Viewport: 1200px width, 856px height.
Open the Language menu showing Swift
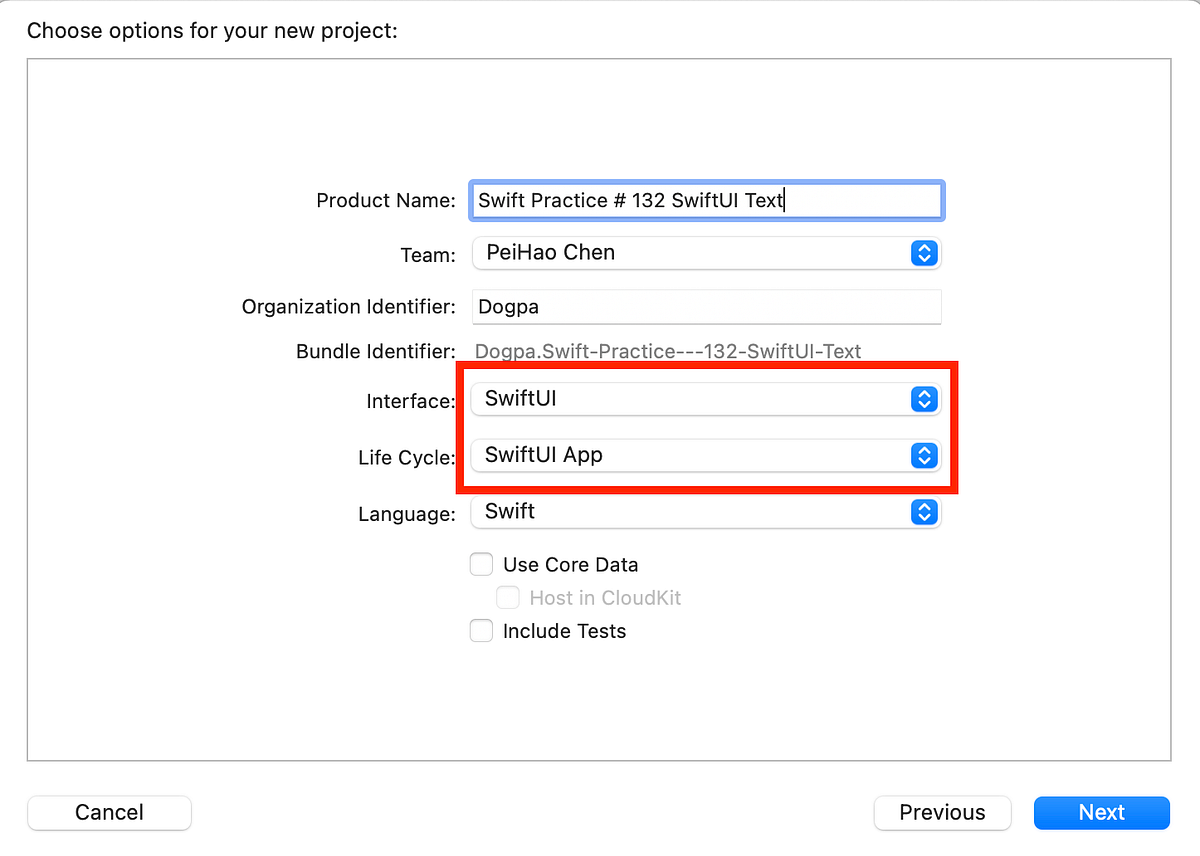690,512
